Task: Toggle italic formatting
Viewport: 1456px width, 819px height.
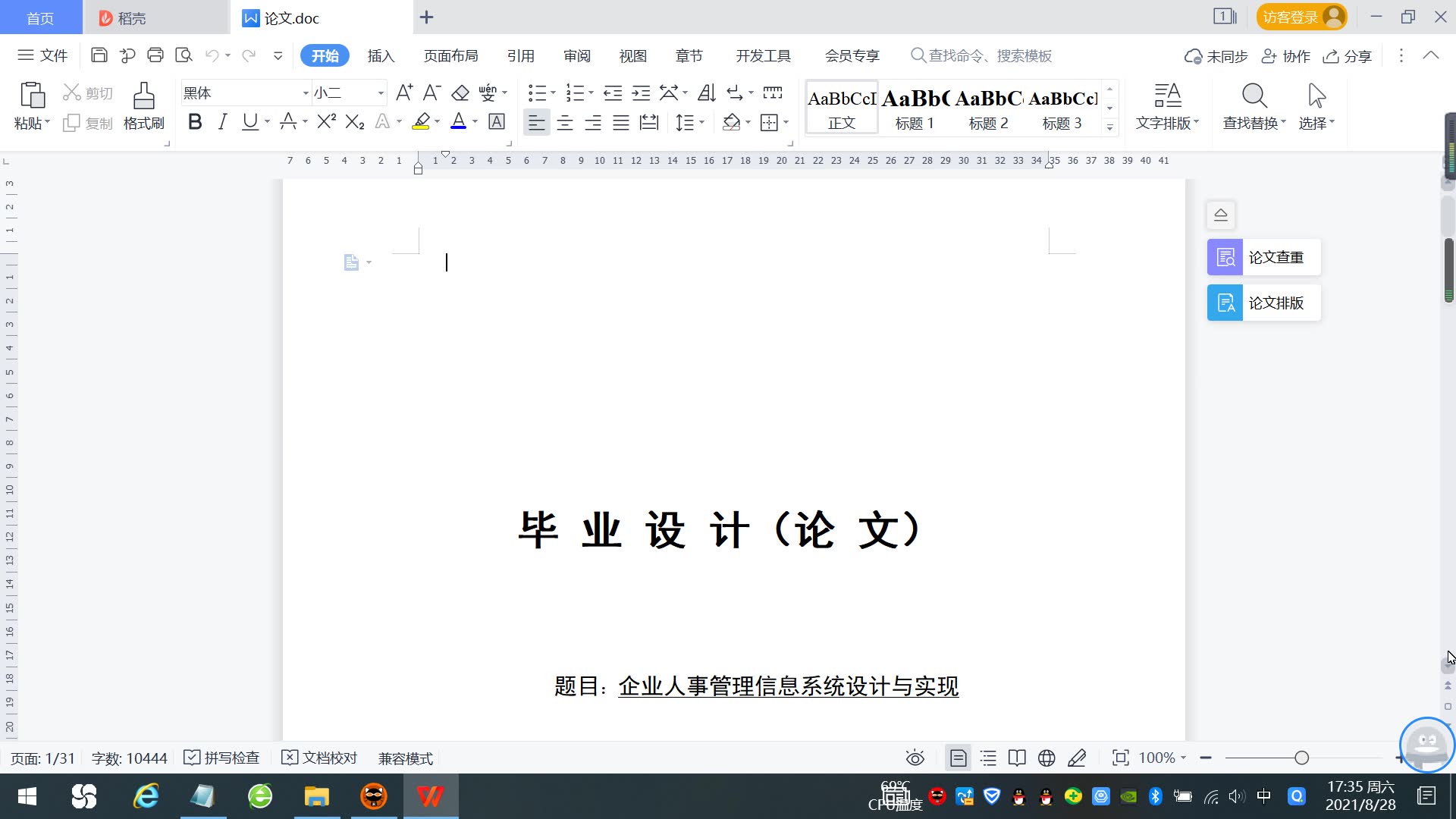Action: coord(222,122)
